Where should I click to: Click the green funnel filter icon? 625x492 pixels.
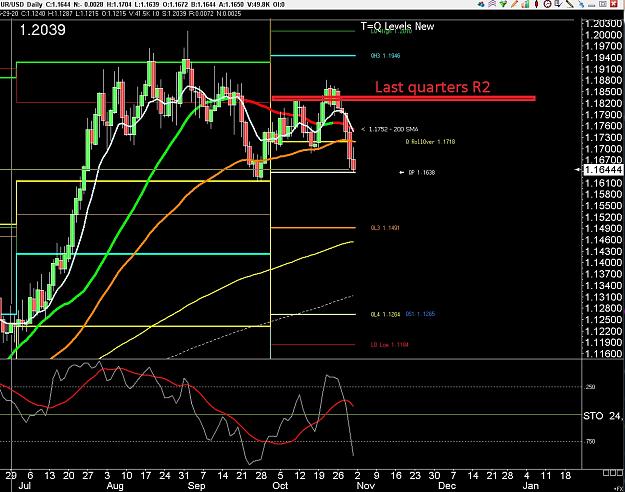[x=503, y=4]
